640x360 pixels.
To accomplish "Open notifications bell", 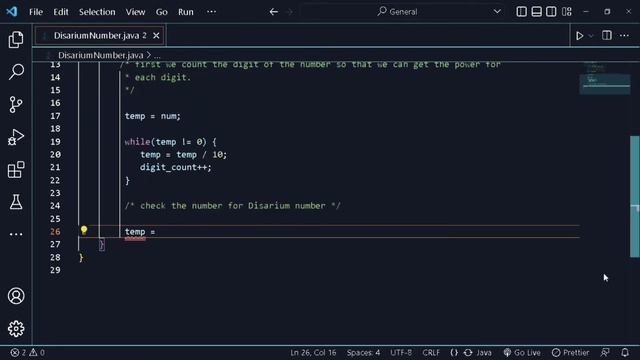I will [624, 352].
